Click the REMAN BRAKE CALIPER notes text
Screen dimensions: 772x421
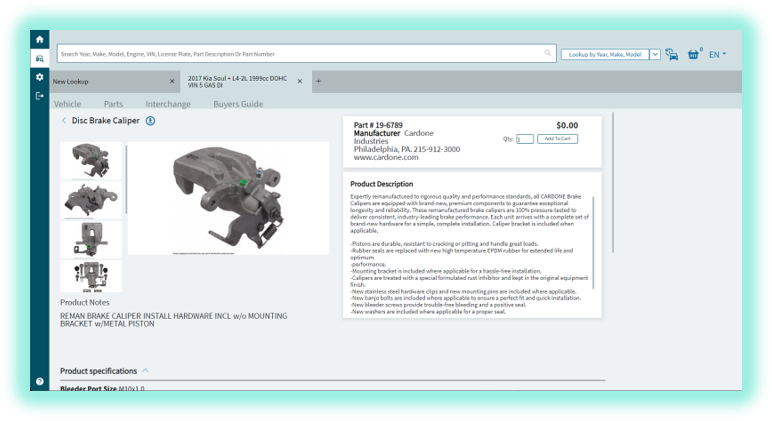(174, 320)
